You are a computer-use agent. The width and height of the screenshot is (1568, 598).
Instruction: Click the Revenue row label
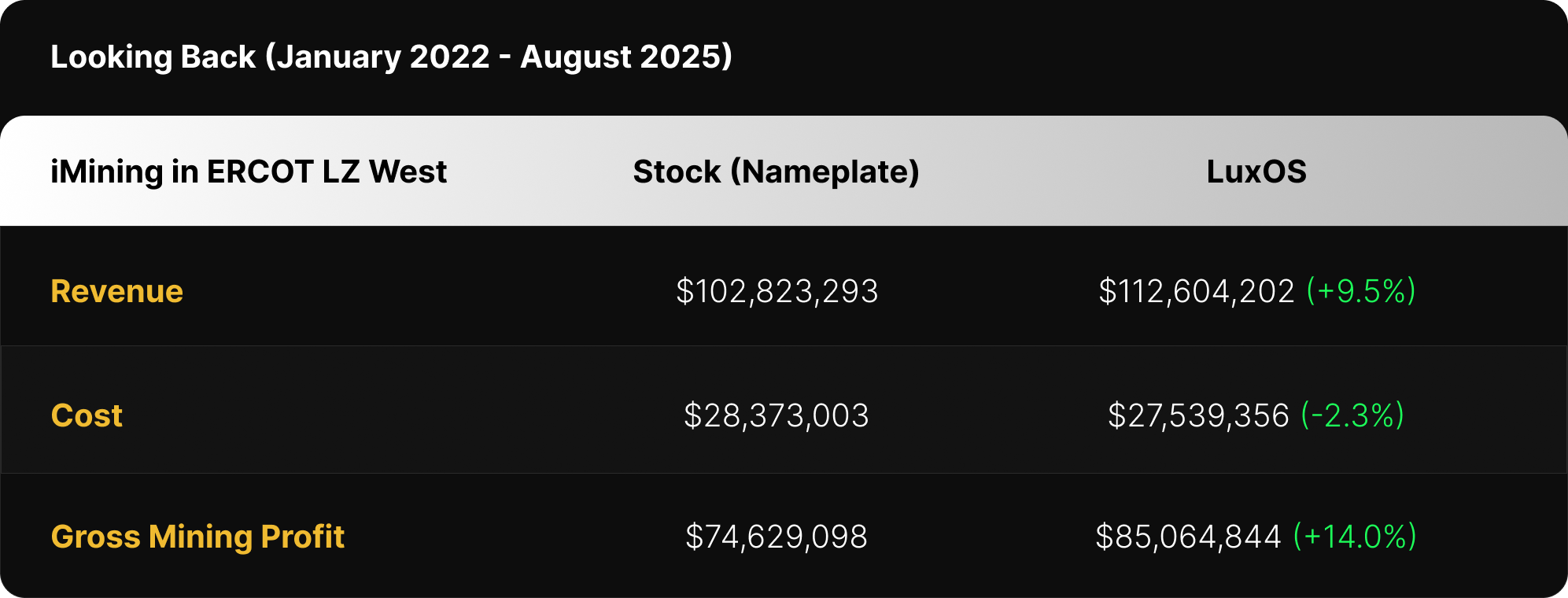(116, 291)
